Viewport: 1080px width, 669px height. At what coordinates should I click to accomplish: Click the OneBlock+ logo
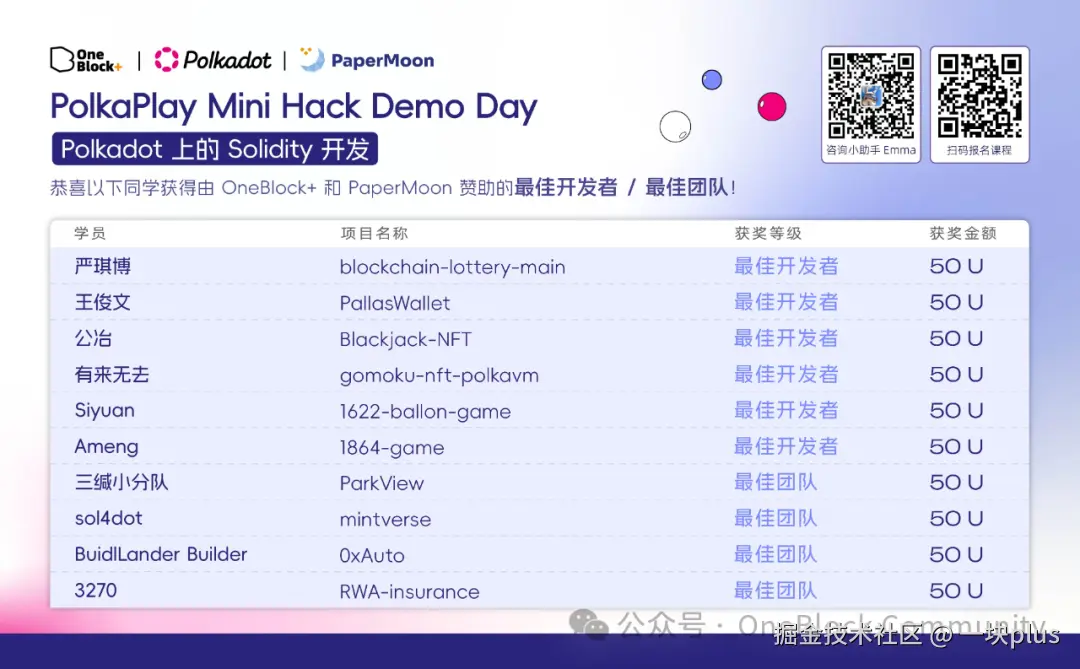click(86, 60)
